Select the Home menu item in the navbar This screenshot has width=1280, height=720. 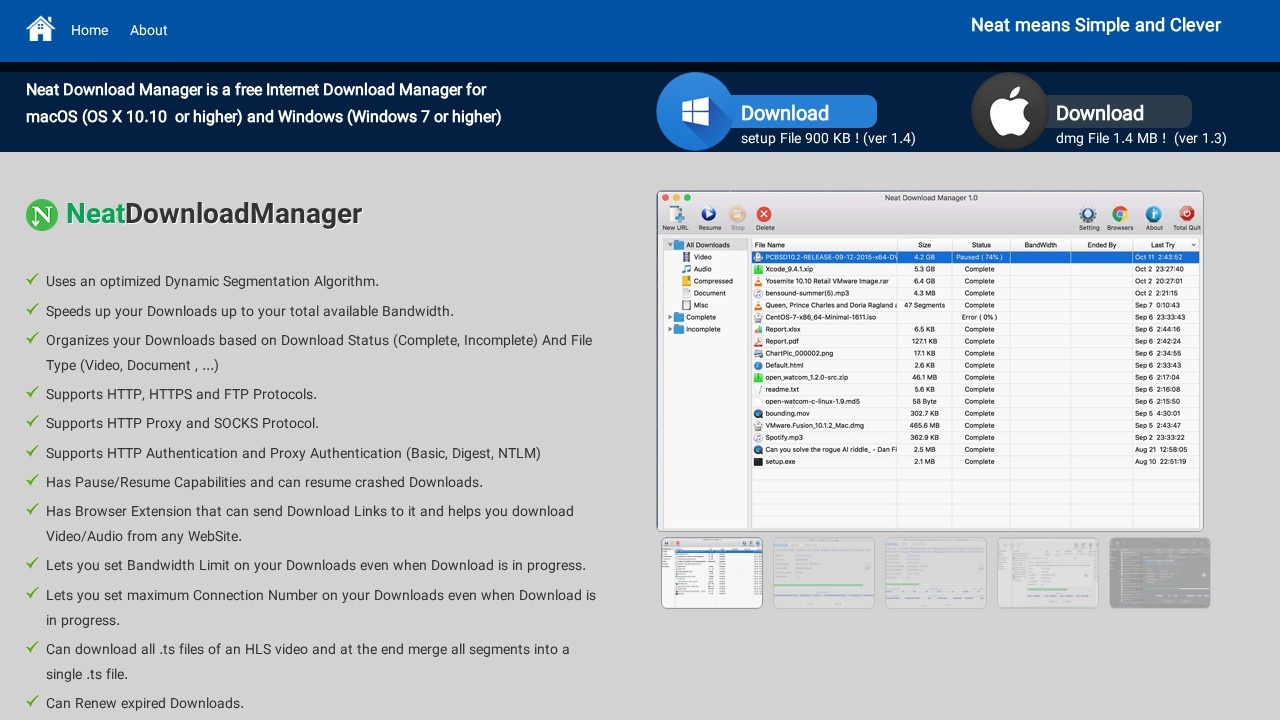(x=89, y=30)
